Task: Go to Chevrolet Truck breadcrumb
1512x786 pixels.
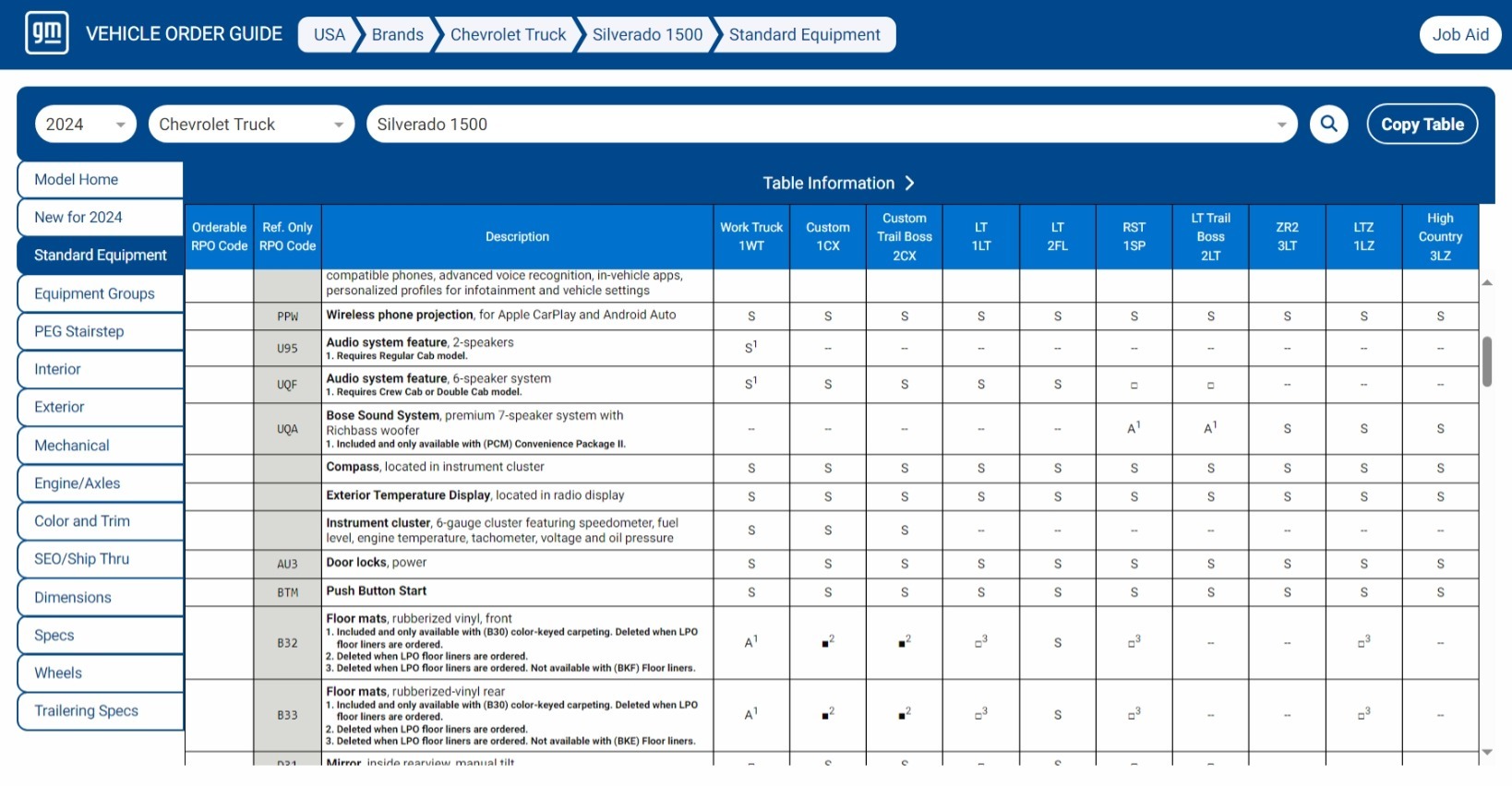Action: pos(508,35)
